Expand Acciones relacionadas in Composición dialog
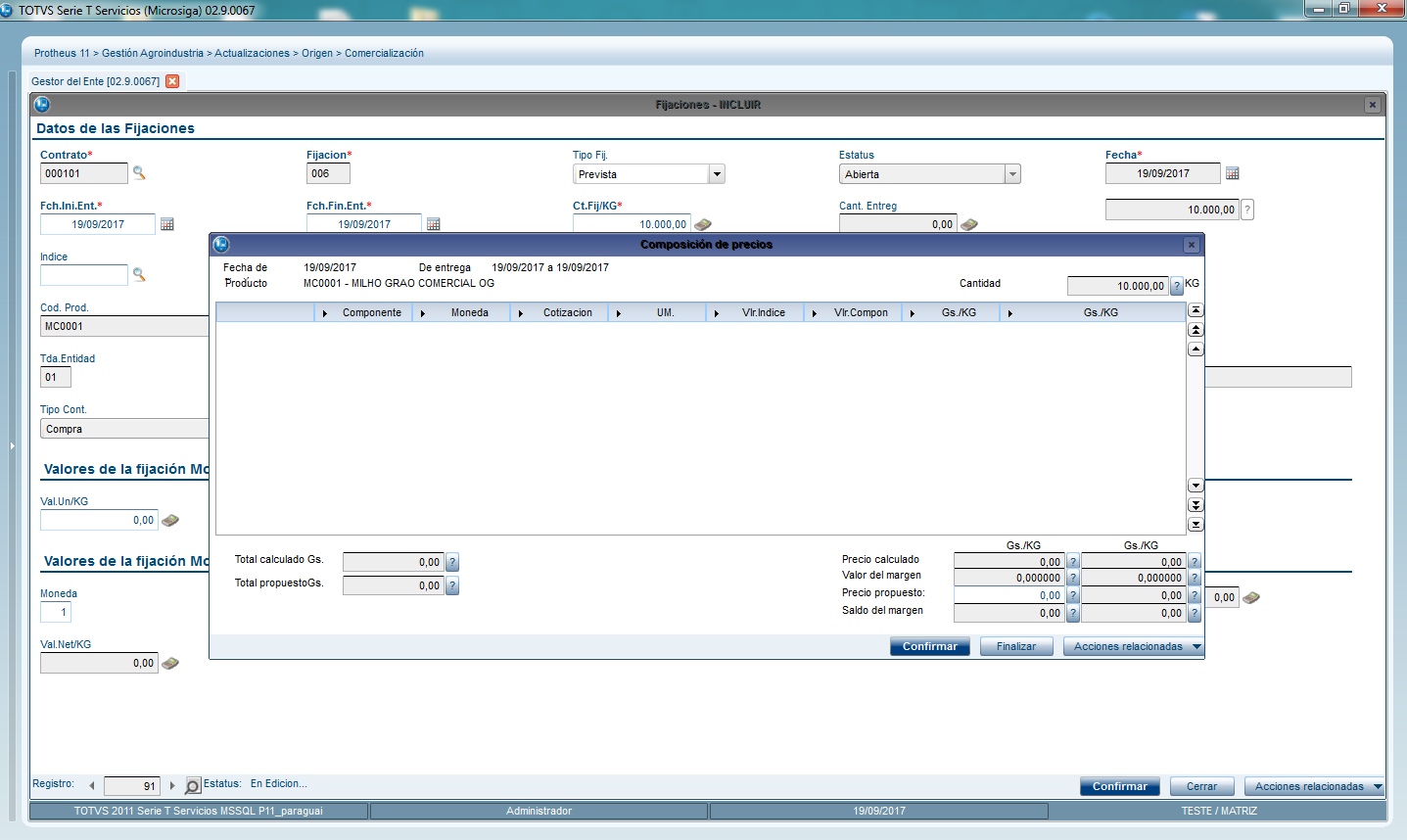1407x840 pixels. (1196, 646)
